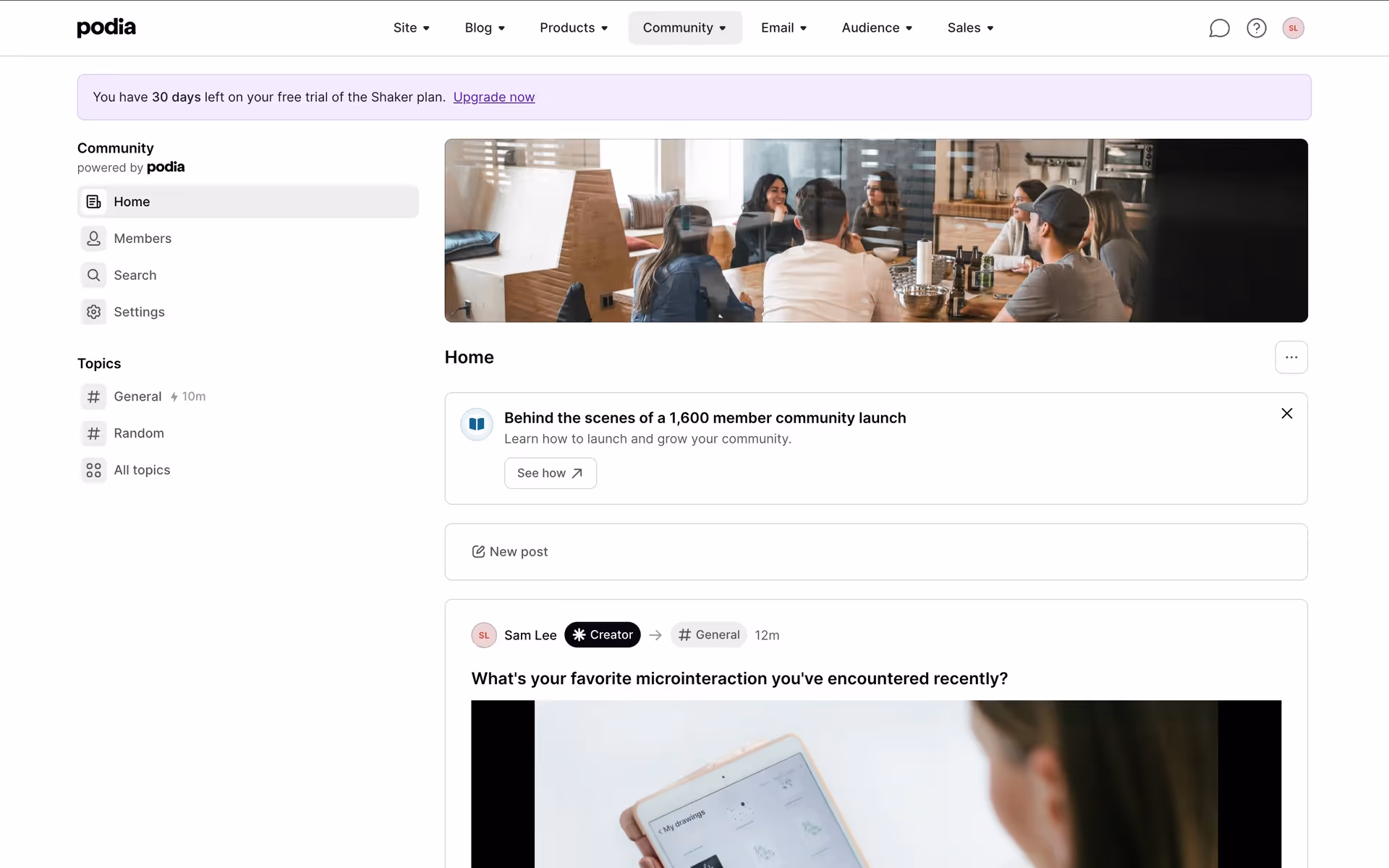Open the Settings gear icon in sidebar
This screenshot has height=868, width=1389.
93,312
